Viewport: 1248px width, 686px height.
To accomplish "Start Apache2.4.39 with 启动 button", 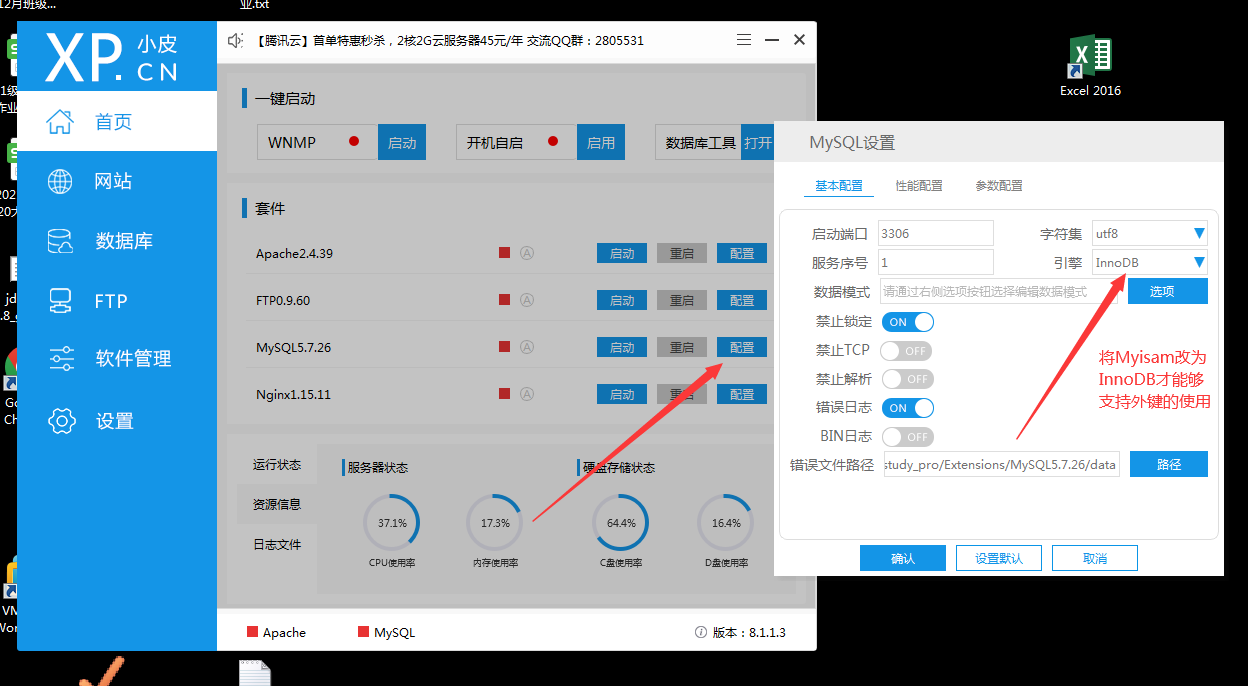I will pyautogui.click(x=622, y=253).
